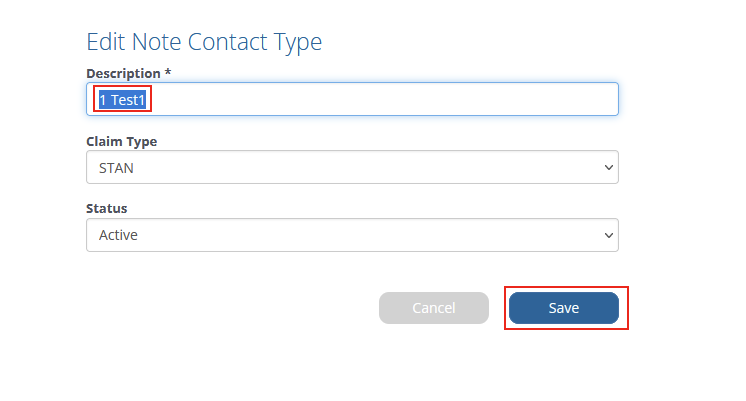Cancel editing the note contact type

click(x=433, y=308)
